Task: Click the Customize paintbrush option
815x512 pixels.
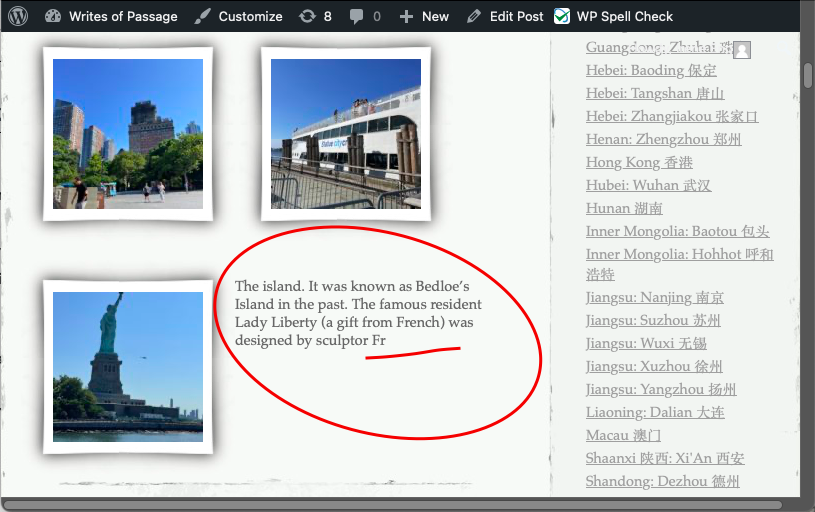Action: point(239,16)
